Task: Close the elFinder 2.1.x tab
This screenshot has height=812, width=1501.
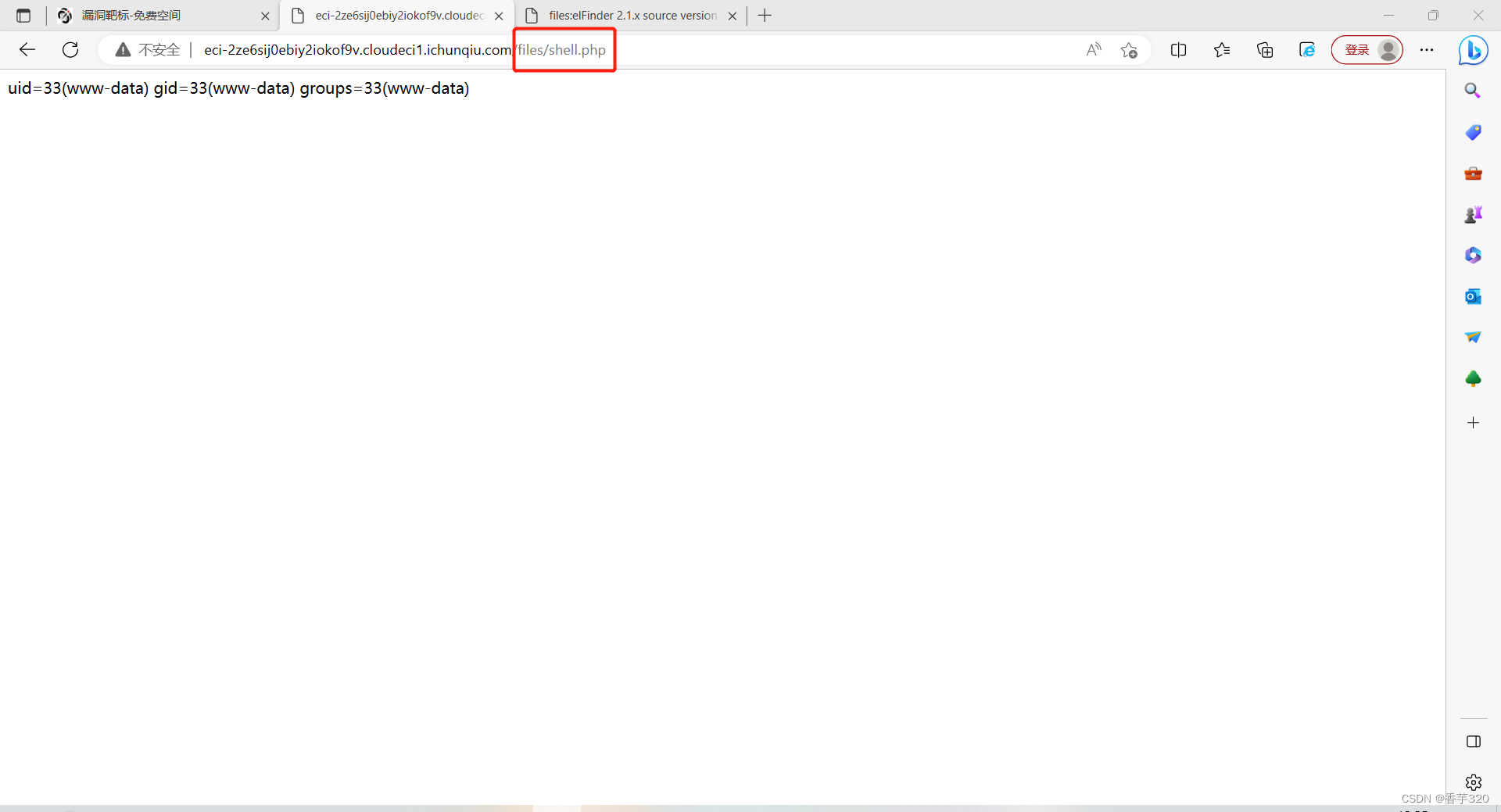Action: pos(733,16)
